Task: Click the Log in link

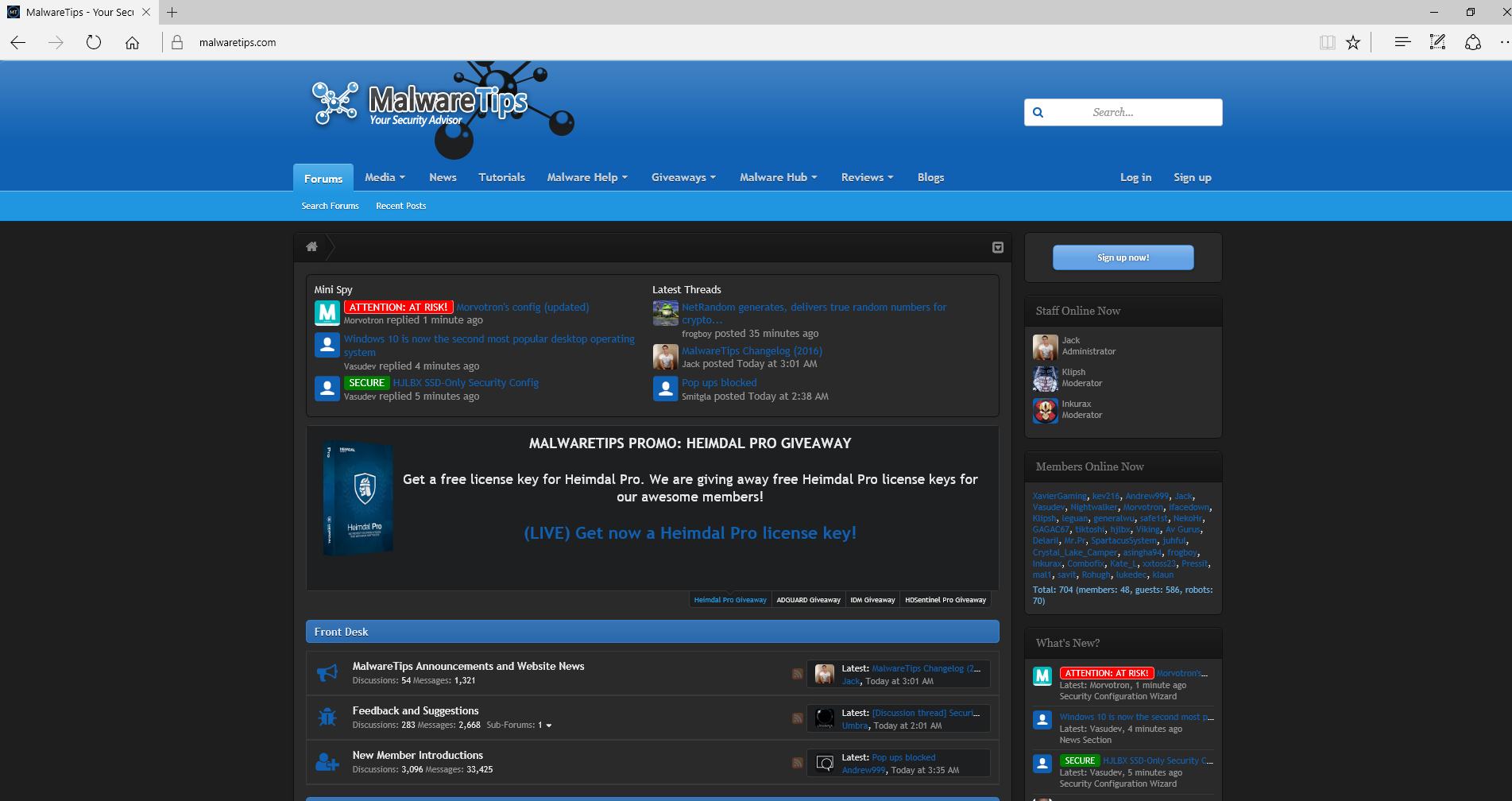Action: [x=1135, y=177]
